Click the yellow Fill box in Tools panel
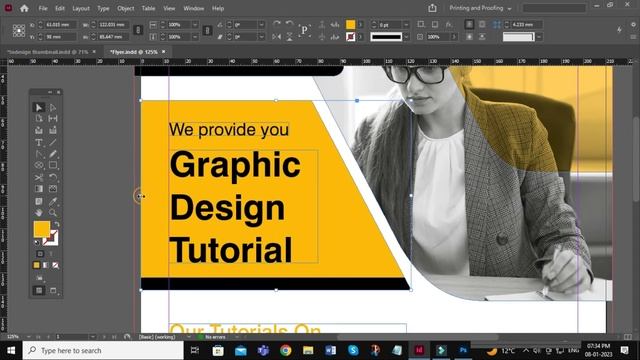 (x=42, y=229)
